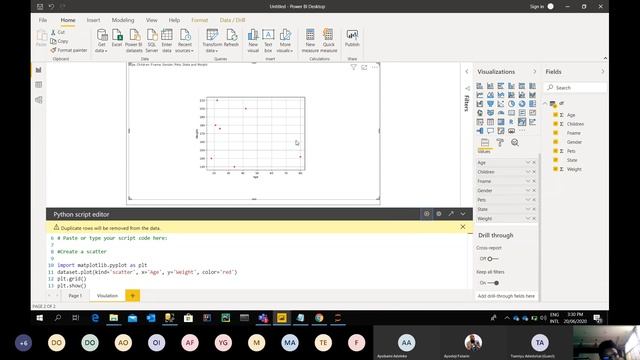Choose the Donut chart visualization
This screenshot has width=640, height=360.
pos(522,104)
